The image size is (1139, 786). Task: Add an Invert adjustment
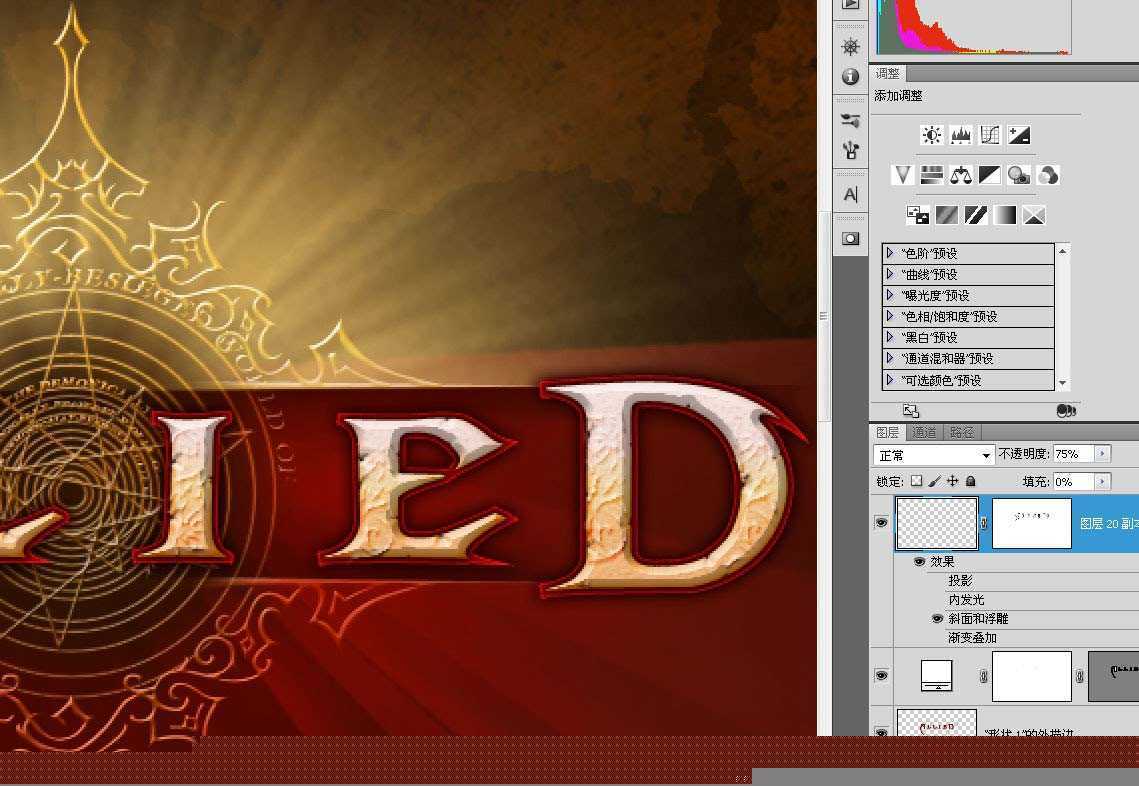(x=917, y=215)
